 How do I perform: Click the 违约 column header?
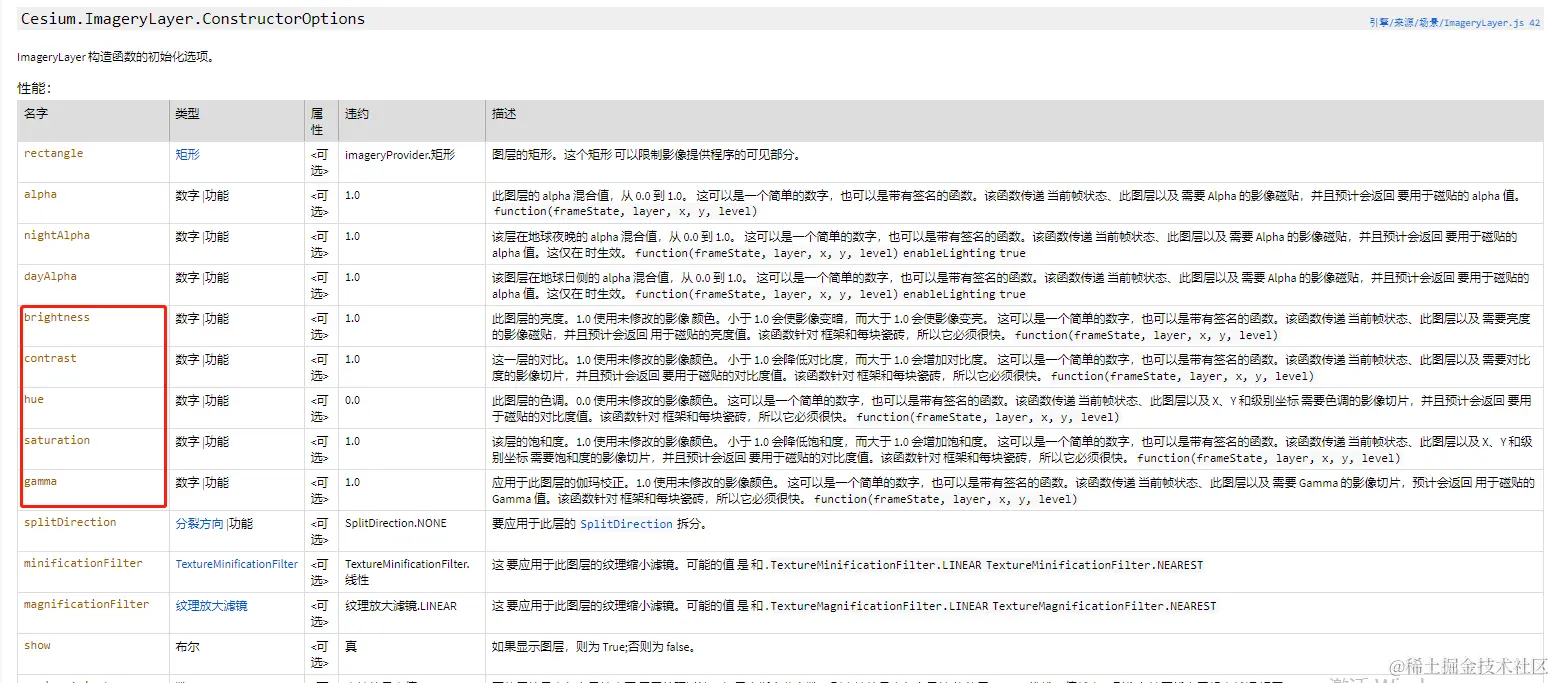point(357,114)
